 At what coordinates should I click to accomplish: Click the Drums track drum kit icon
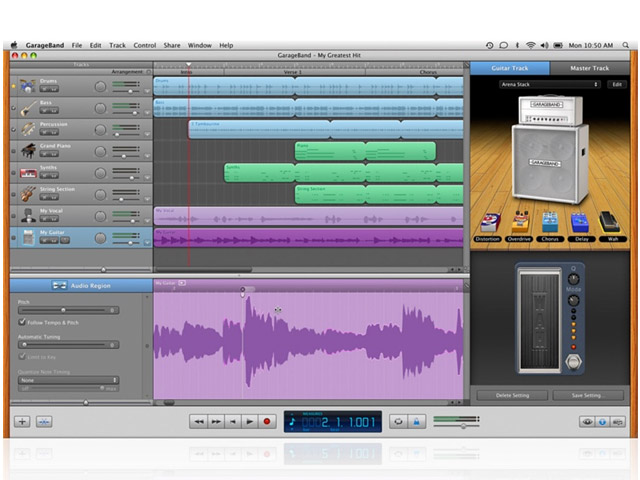point(28,86)
